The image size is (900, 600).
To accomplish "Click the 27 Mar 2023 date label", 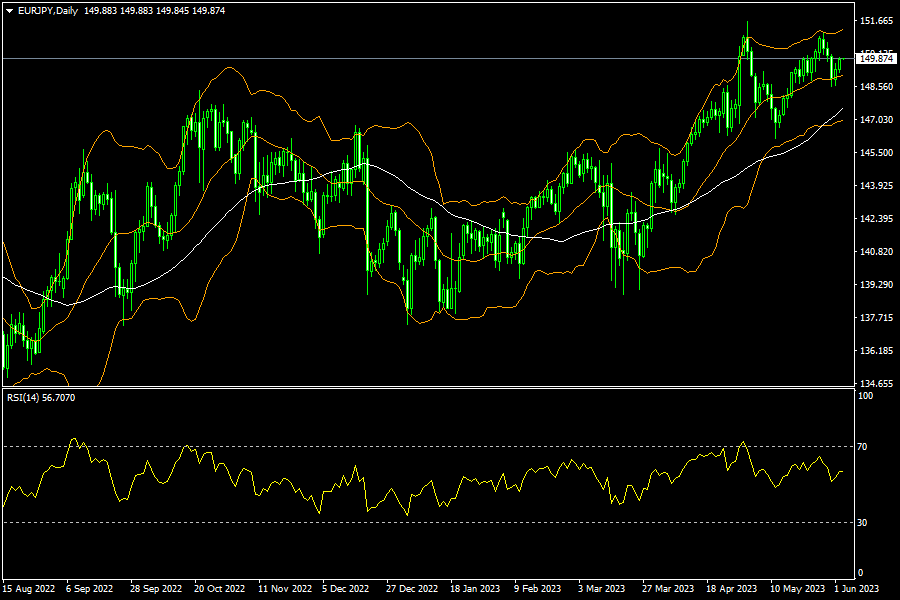I will click(668, 589).
